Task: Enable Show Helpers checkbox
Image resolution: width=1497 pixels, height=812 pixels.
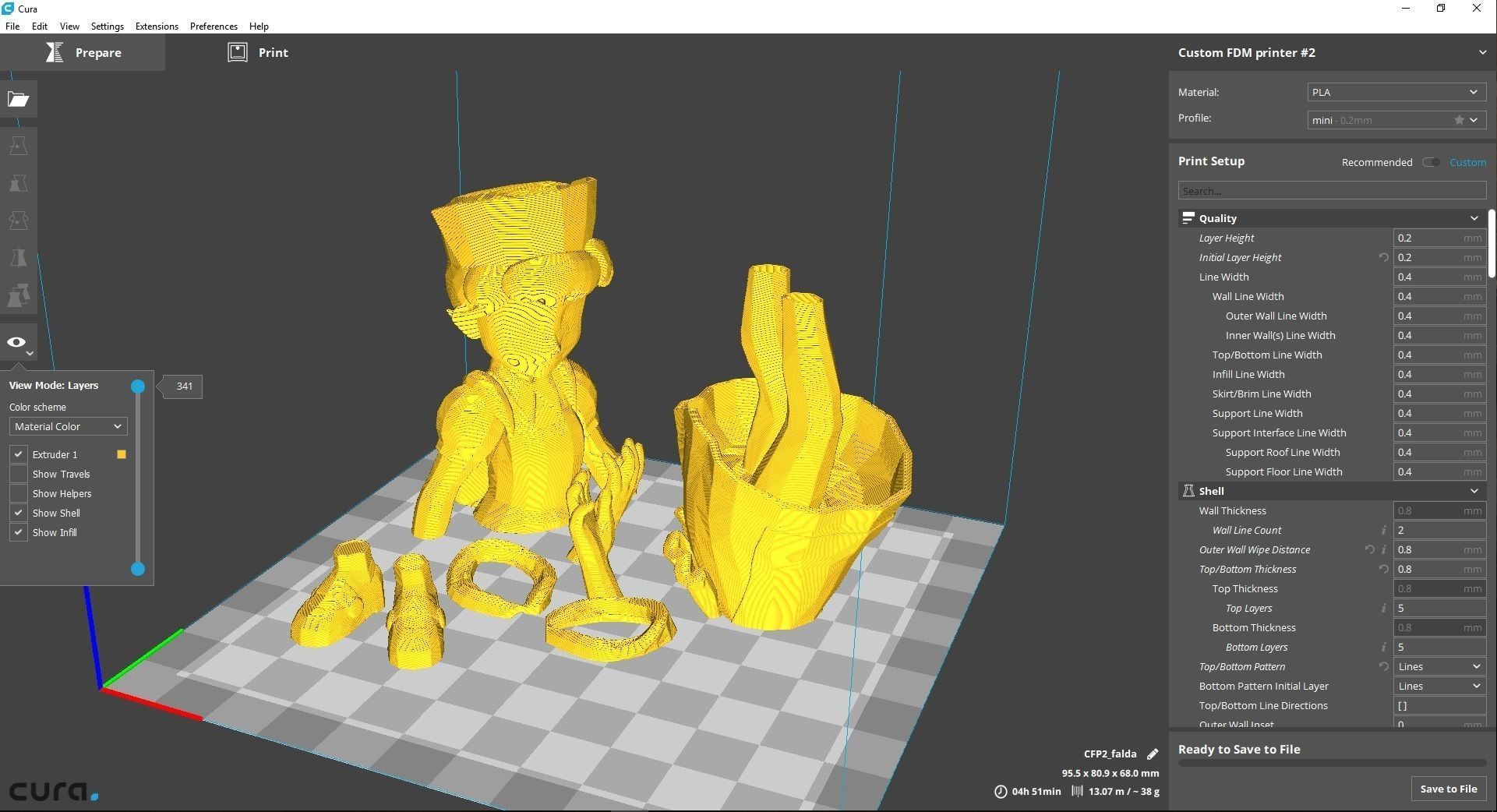Action: coord(19,493)
